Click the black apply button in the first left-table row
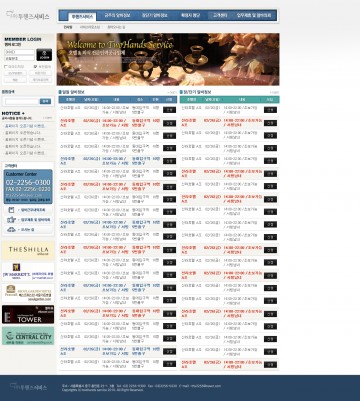 tap(169, 110)
